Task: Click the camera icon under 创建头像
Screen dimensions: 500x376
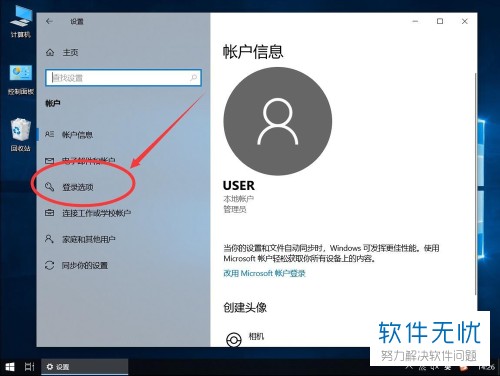Action: tap(234, 340)
